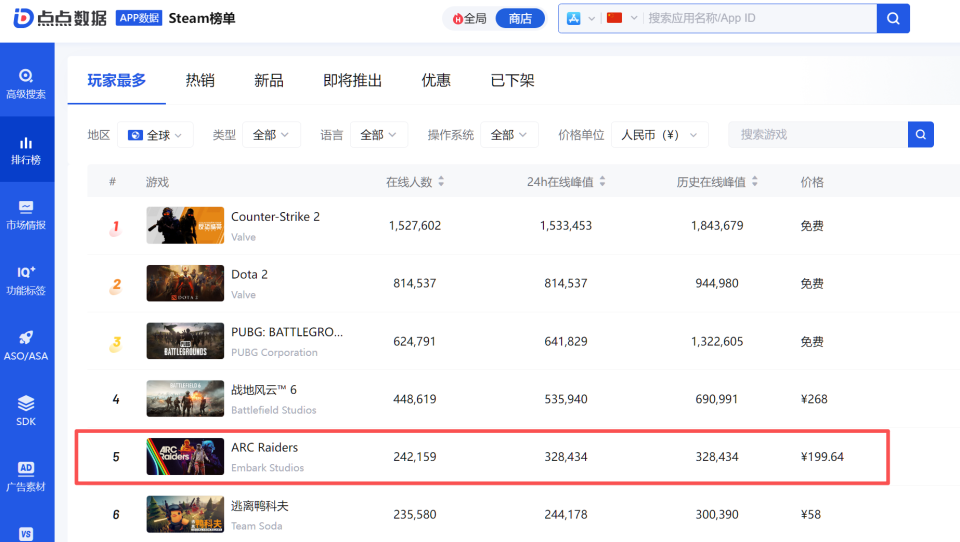
Task: Open the 操作系统 dropdown
Action: click(x=509, y=135)
